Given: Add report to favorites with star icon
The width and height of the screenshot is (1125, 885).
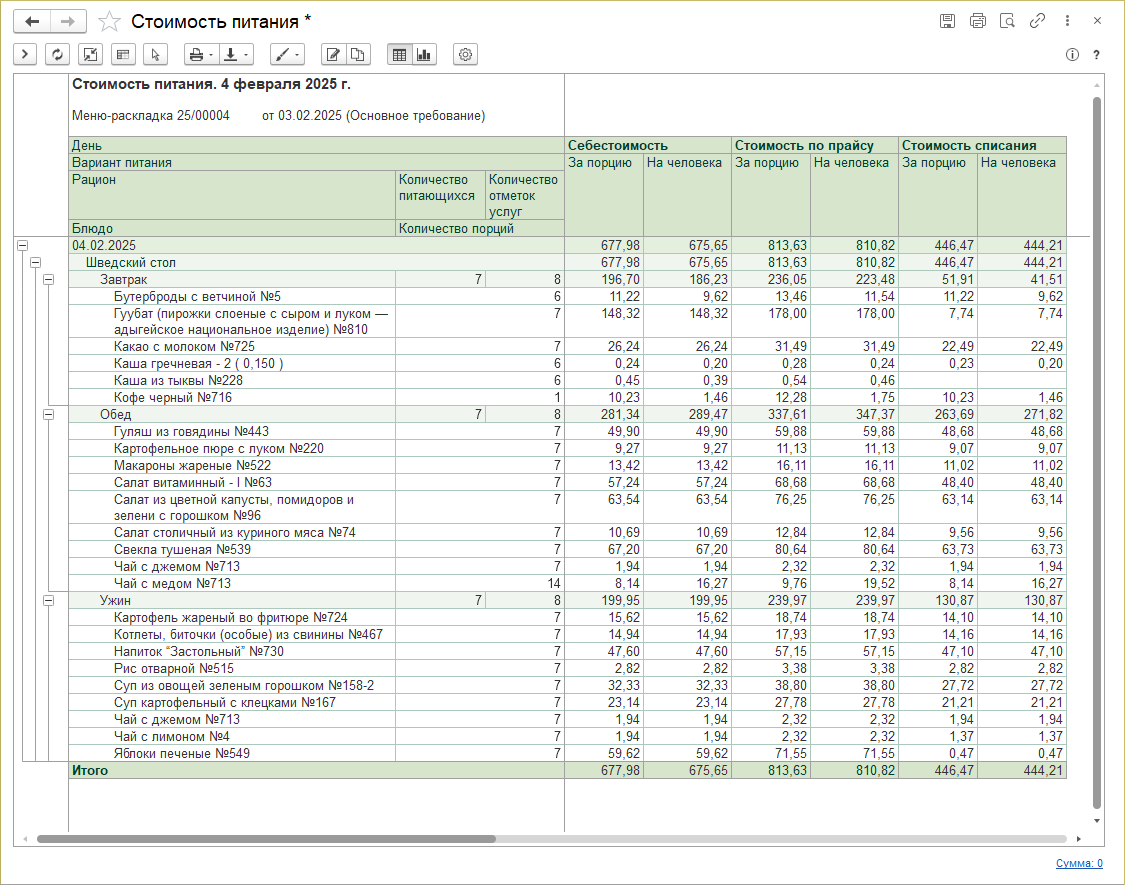Looking at the screenshot, I should (x=111, y=21).
